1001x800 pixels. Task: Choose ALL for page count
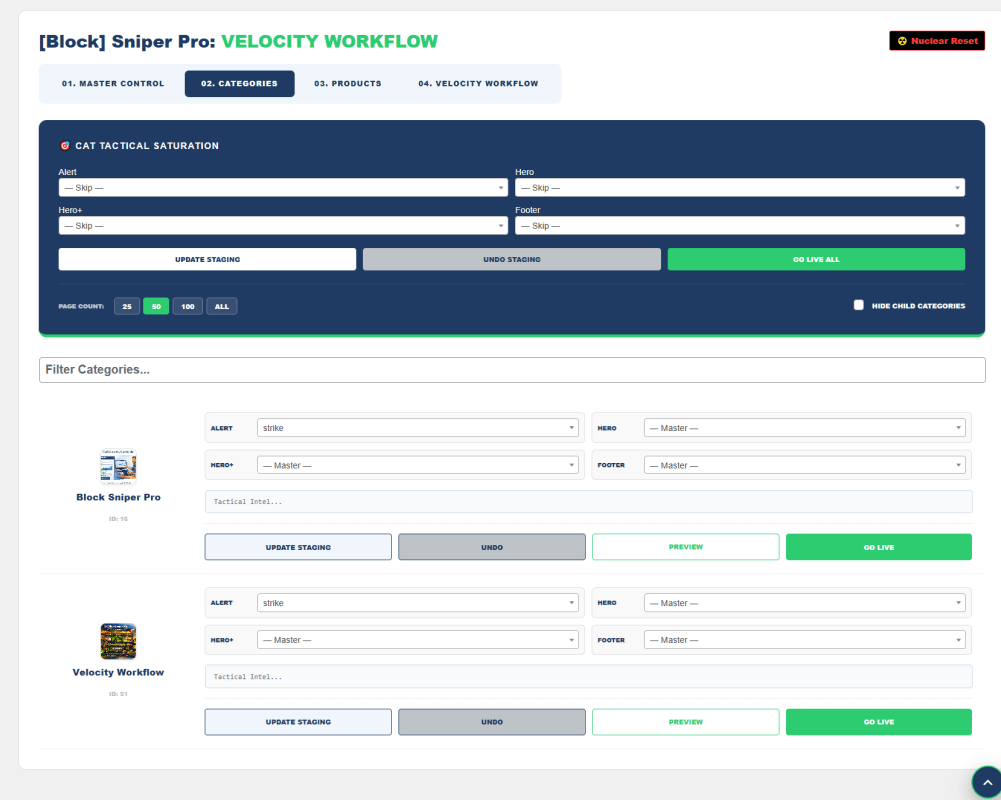[x=222, y=306]
